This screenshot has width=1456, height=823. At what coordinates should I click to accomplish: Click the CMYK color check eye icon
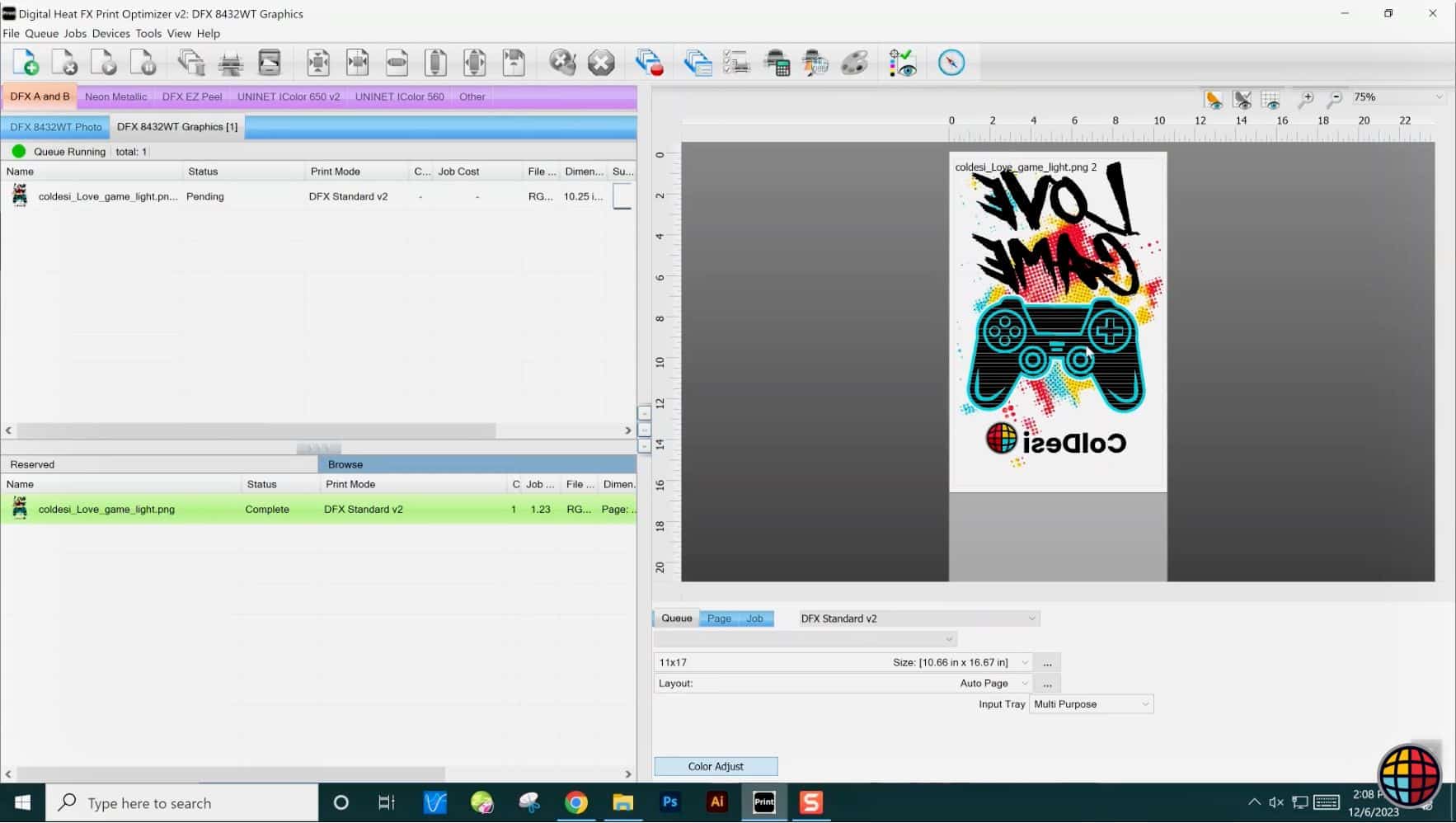tap(903, 63)
